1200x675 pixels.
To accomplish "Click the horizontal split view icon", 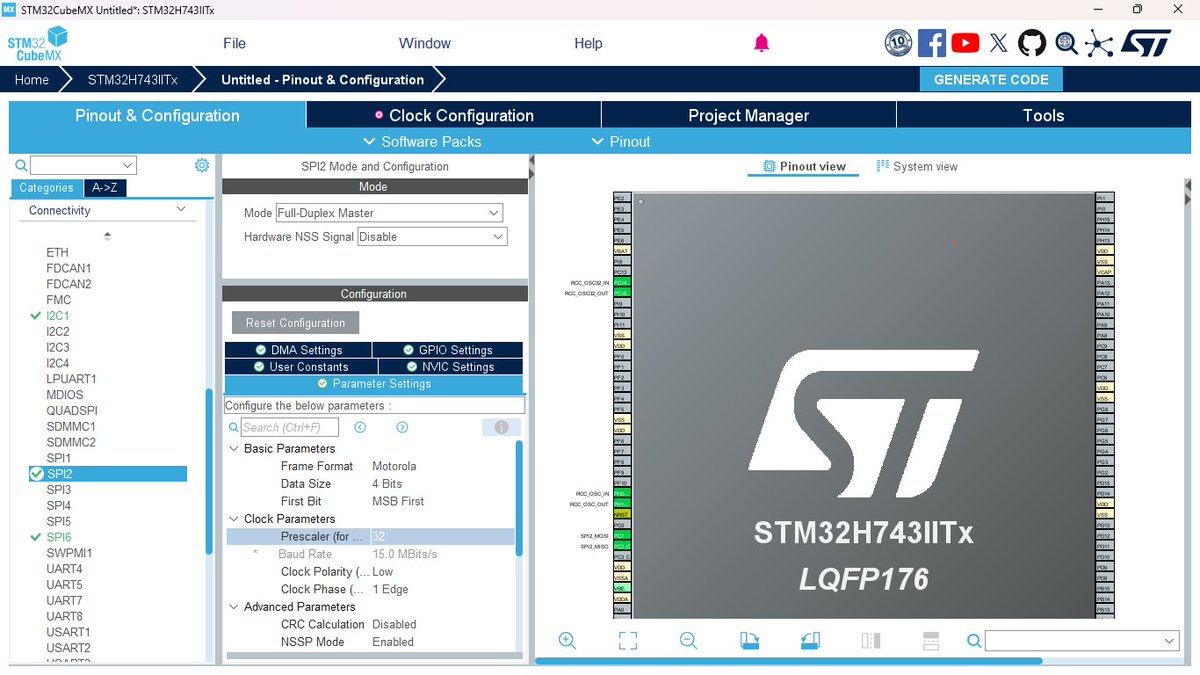I will tap(931, 641).
